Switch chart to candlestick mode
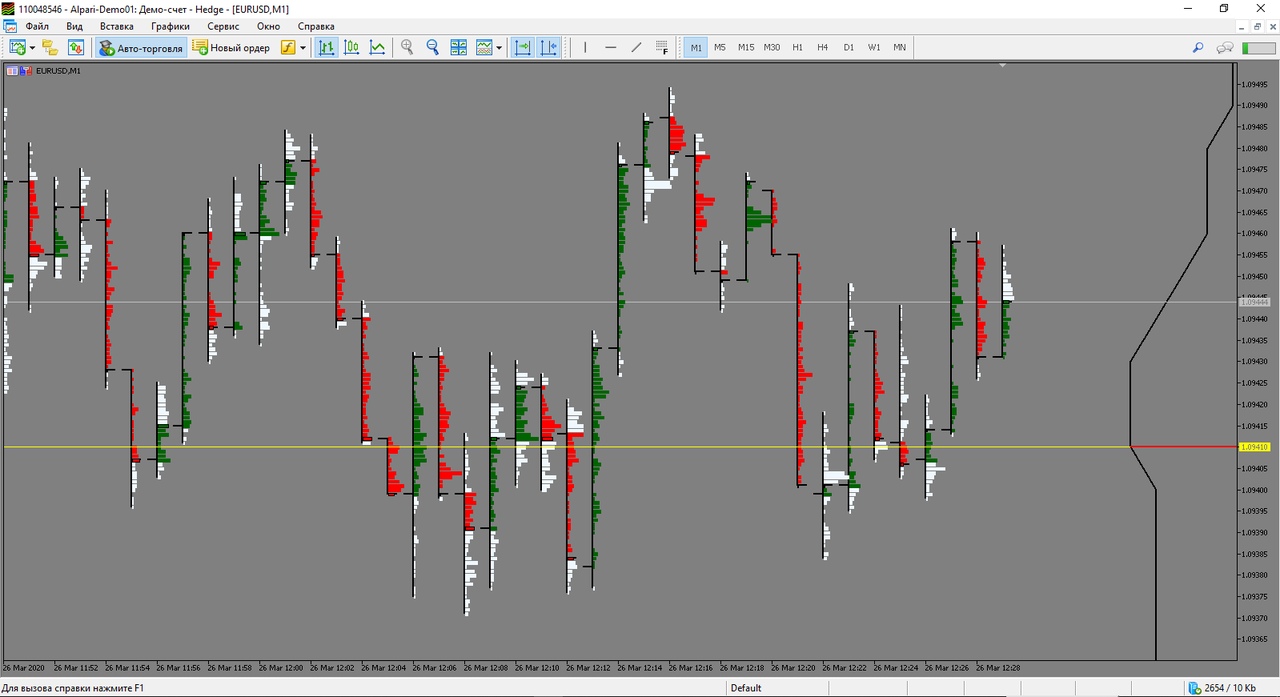This screenshot has width=1280, height=697. (x=352, y=47)
